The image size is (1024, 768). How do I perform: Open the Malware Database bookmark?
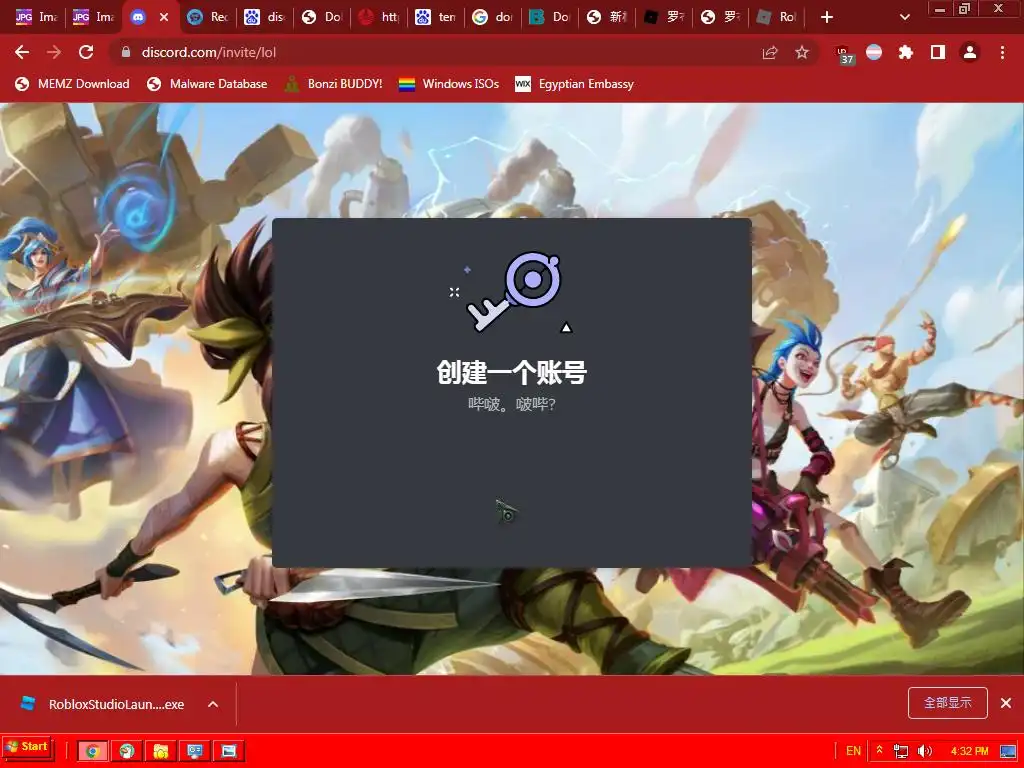click(207, 84)
